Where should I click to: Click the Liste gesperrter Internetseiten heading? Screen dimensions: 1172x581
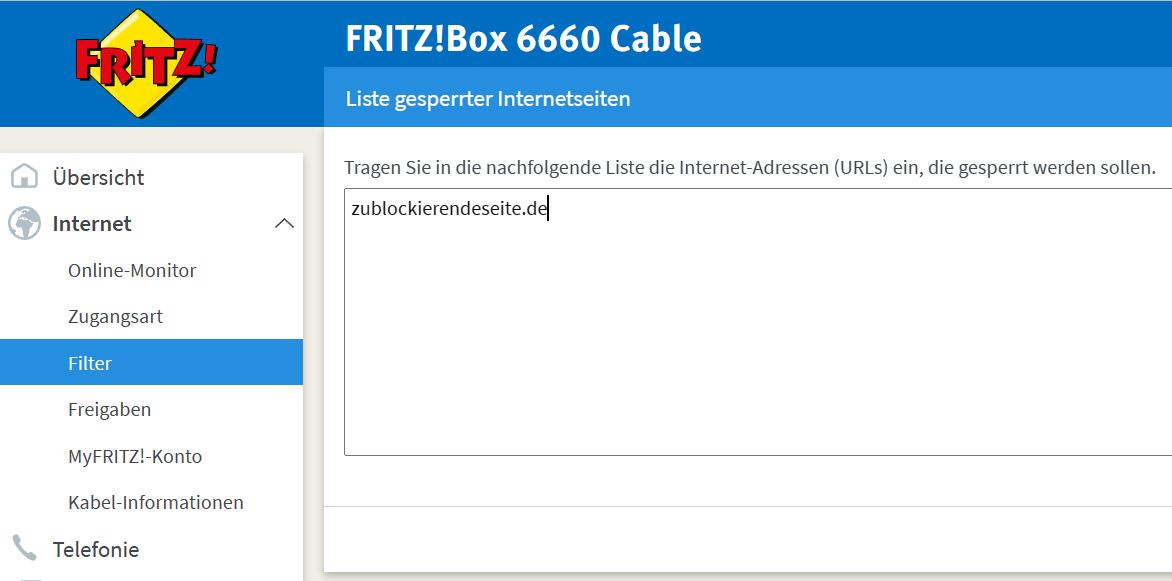click(x=487, y=99)
